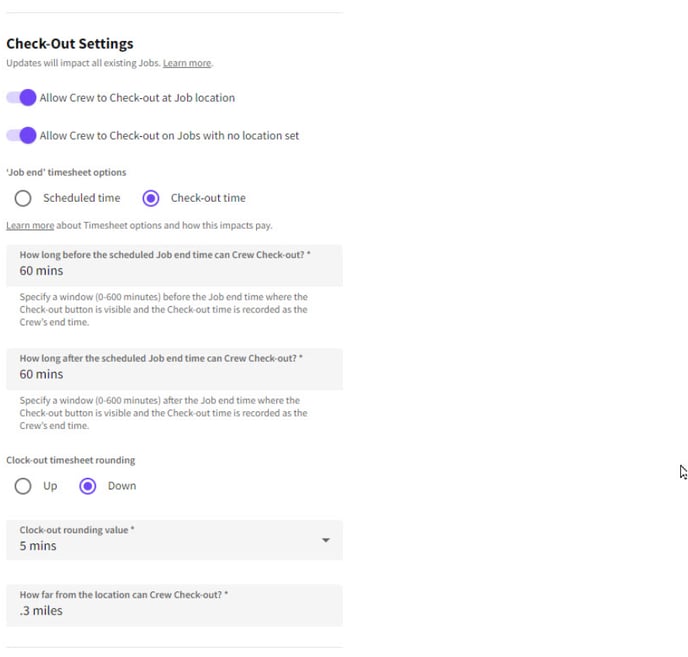Click the 'Scheduled time' label text
The width and height of the screenshot is (688, 657).
(82, 198)
